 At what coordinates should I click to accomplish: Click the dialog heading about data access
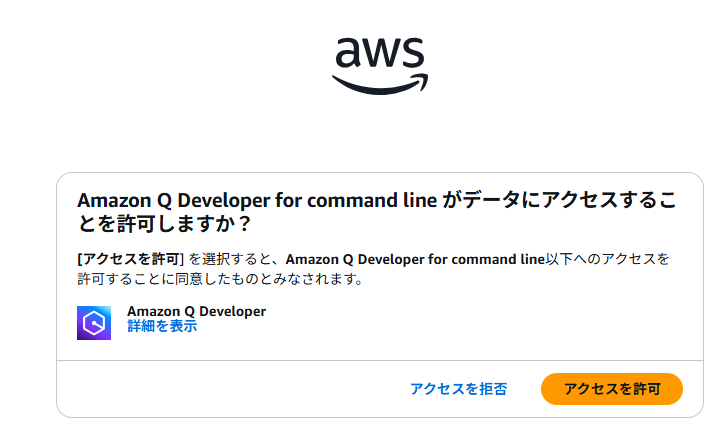pos(378,210)
